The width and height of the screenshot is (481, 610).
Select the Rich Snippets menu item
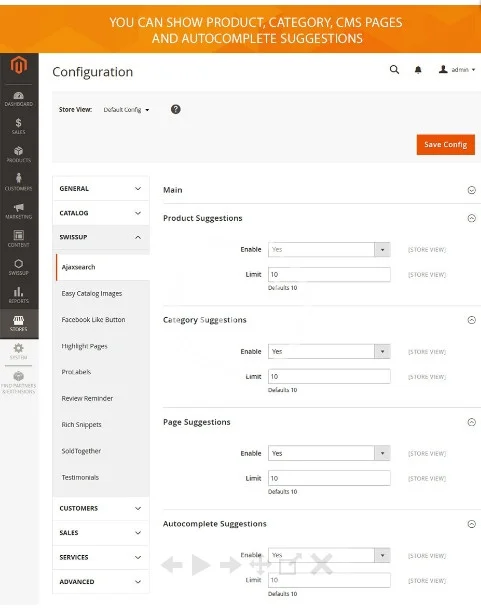[81, 424]
